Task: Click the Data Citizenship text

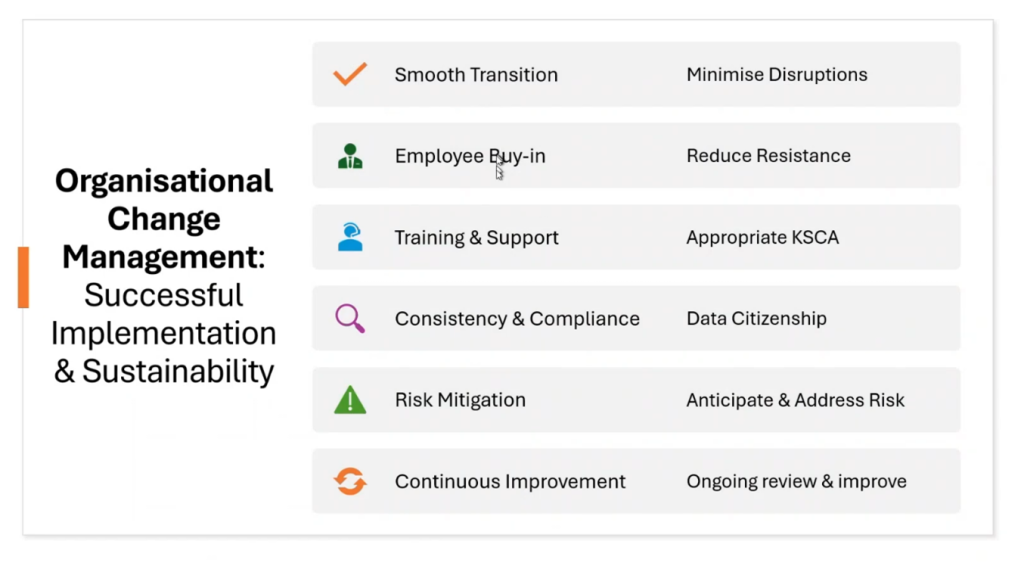Action: pyautogui.click(x=756, y=319)
